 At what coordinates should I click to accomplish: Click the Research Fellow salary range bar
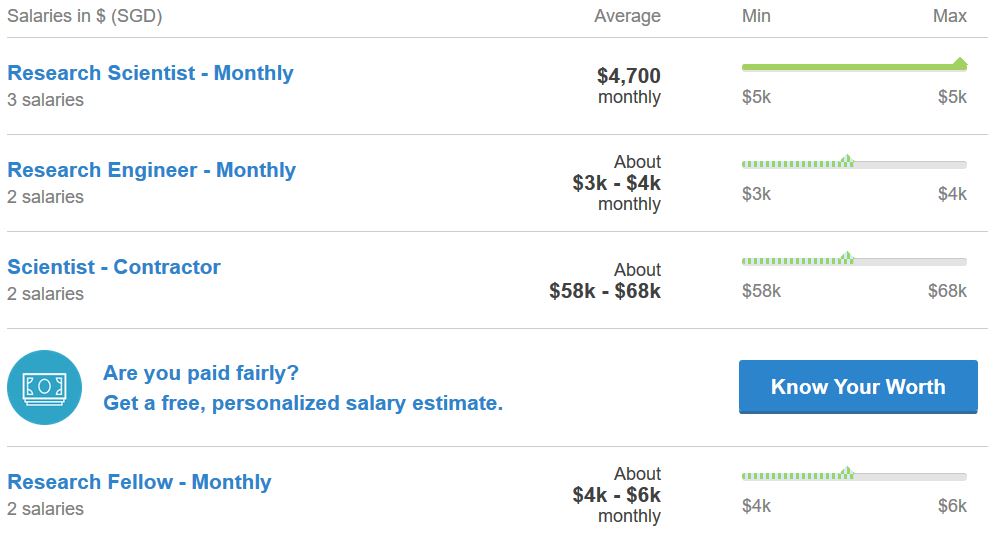854,476
